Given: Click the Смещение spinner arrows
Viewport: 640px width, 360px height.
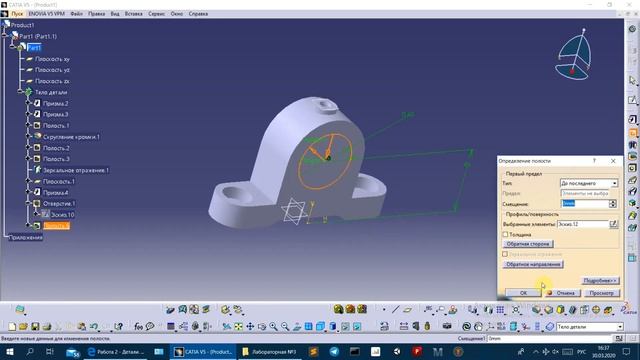Looking at the screenshot, I should [613, 203].
